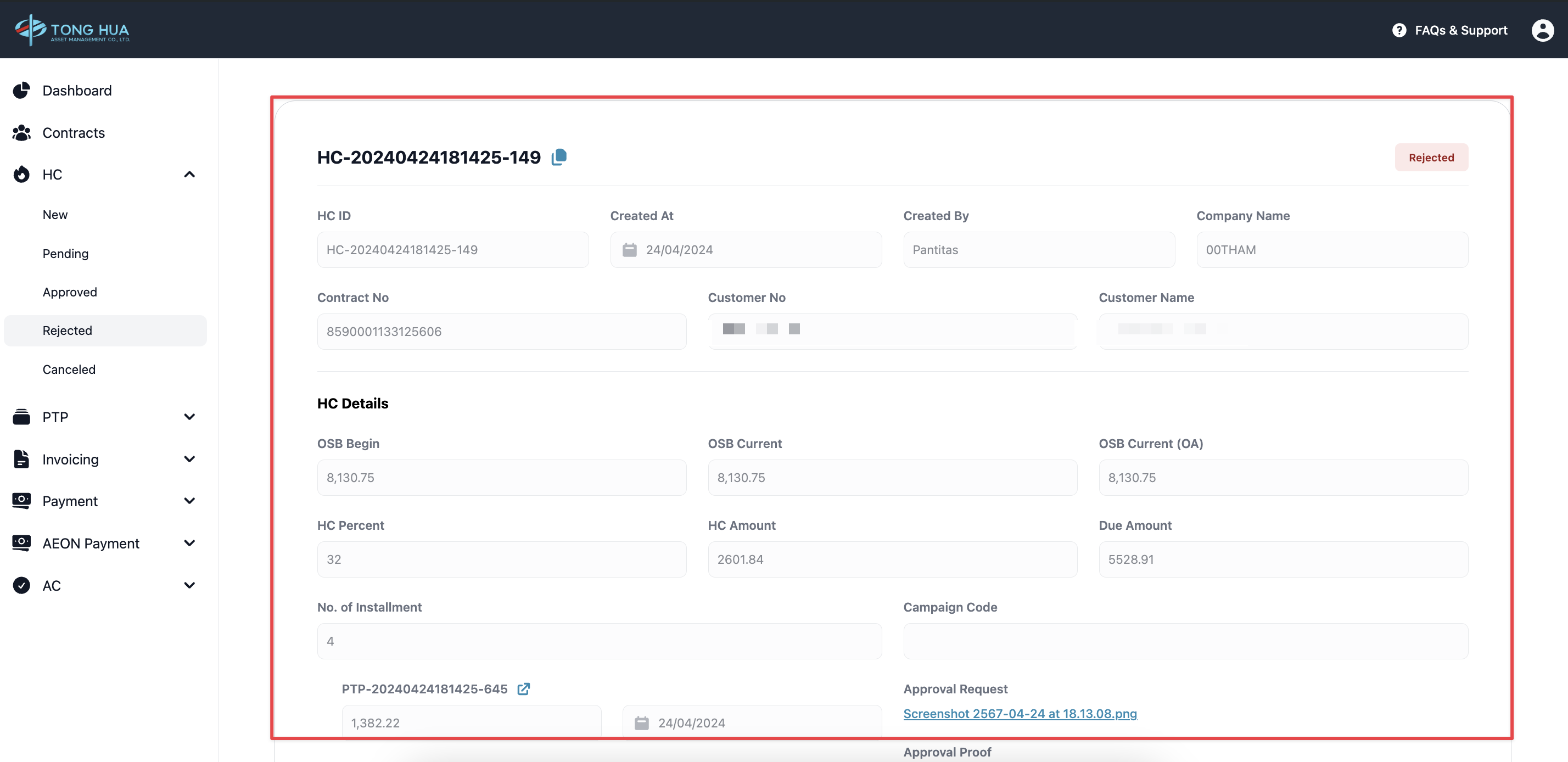Click the Created At calendar icon
This screenshot has height=762, width=1568.
pos(629,250)
